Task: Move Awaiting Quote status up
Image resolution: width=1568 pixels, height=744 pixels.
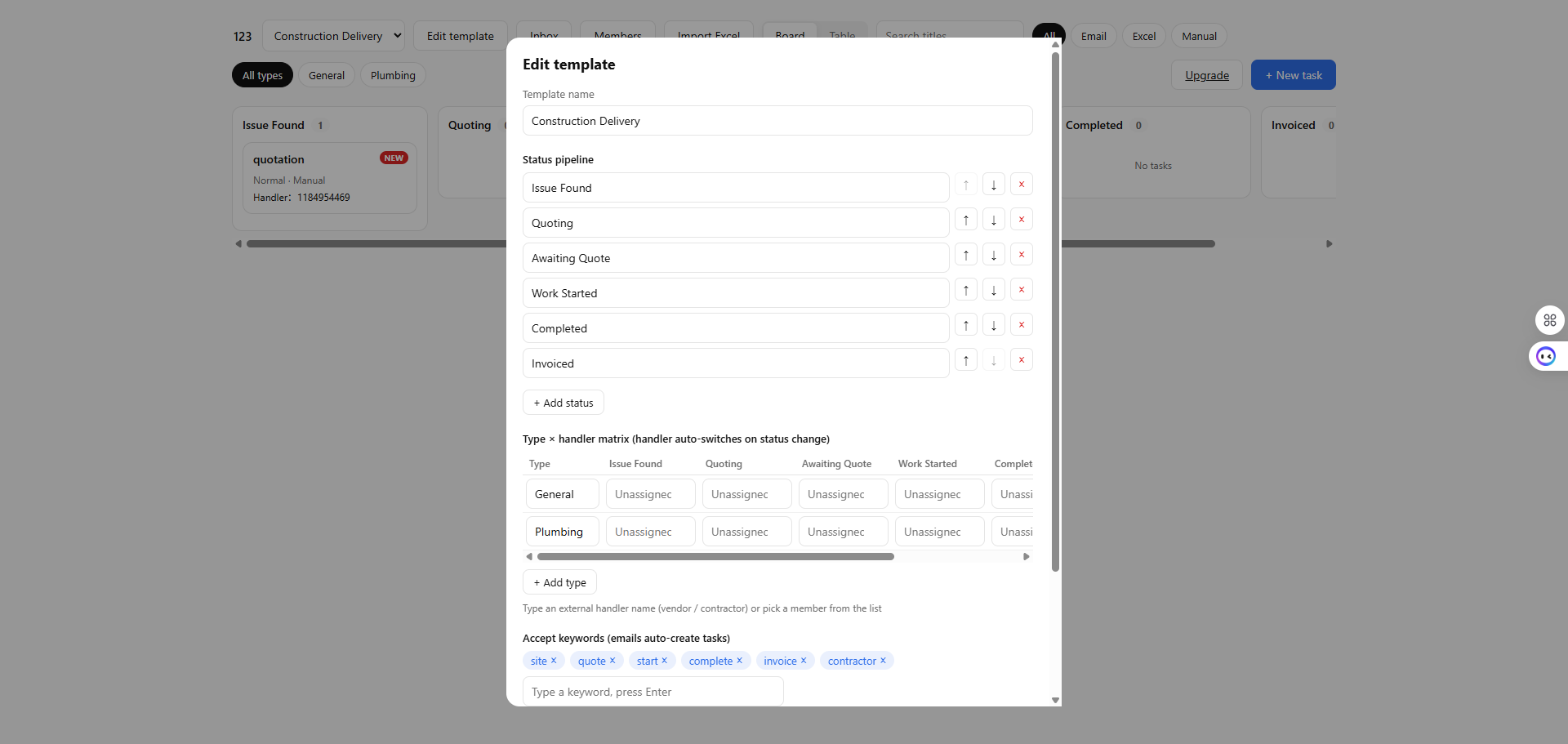Action: [x=965, y=255]
